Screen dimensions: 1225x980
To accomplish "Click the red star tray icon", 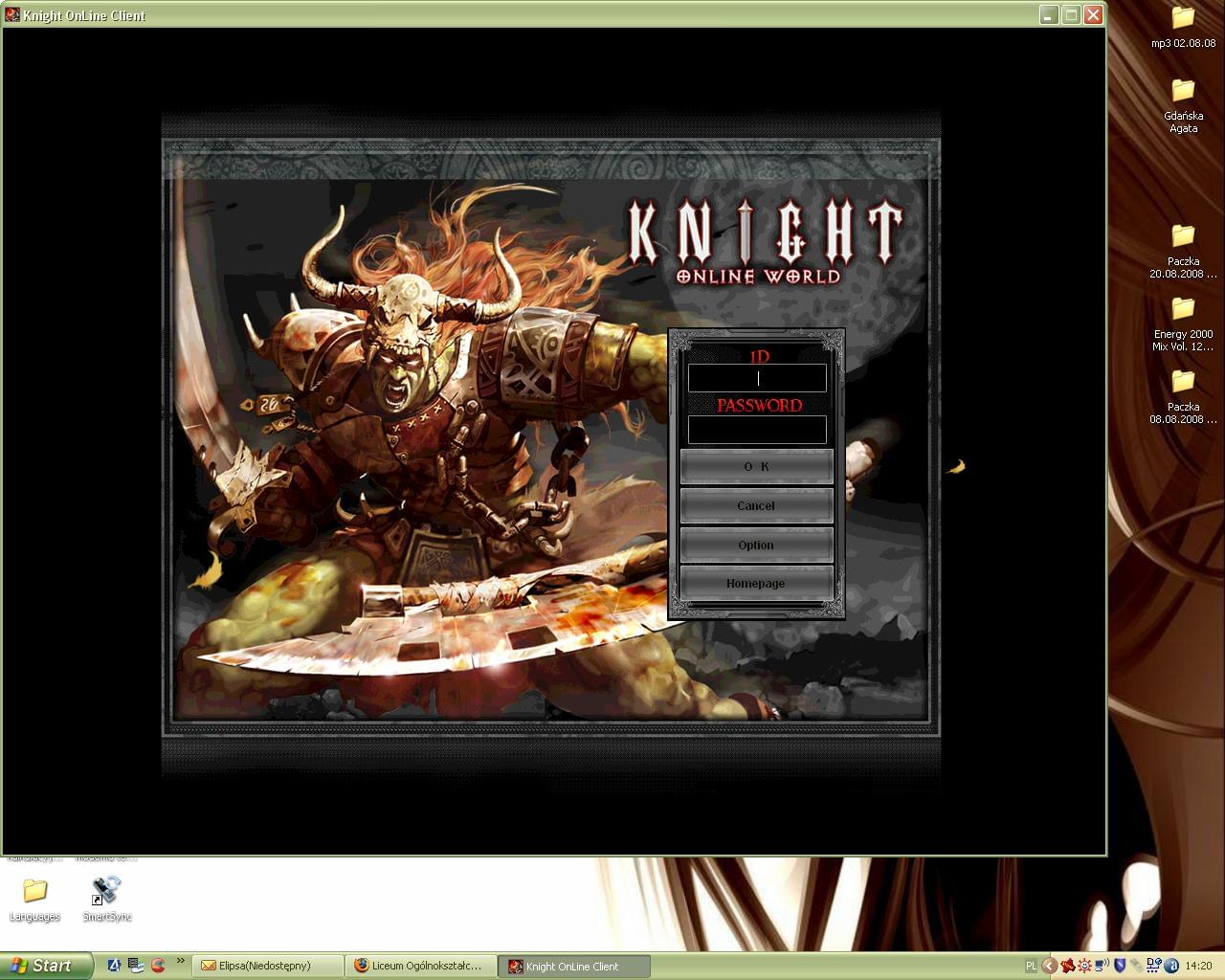I will pos(1068,966).
